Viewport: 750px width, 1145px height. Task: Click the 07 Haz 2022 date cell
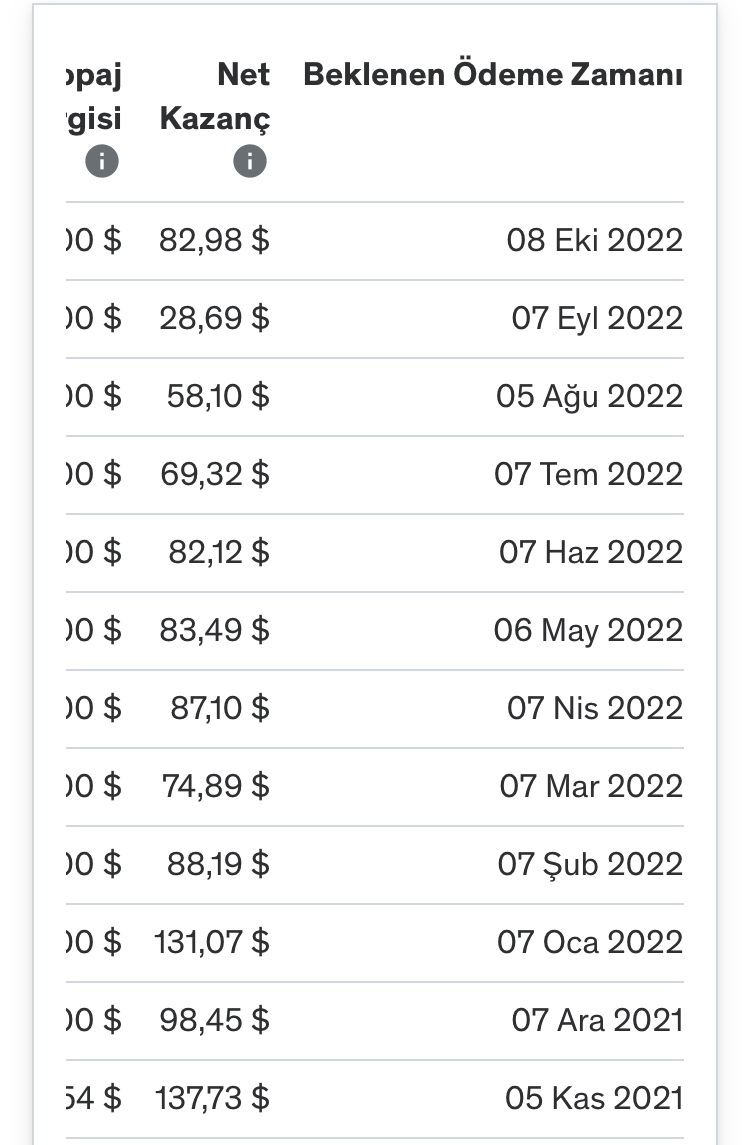tap(591, 553)
